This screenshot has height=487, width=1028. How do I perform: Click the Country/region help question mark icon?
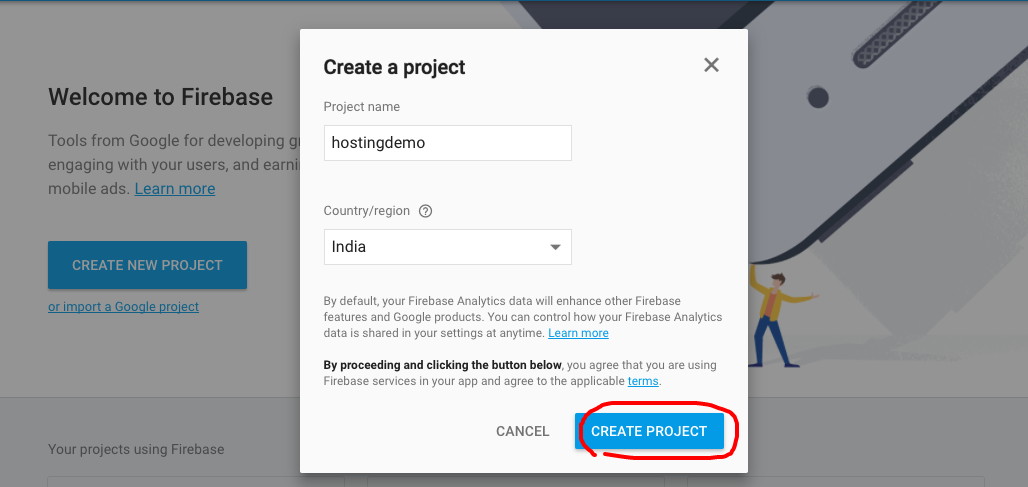click(x=425, y=211)
